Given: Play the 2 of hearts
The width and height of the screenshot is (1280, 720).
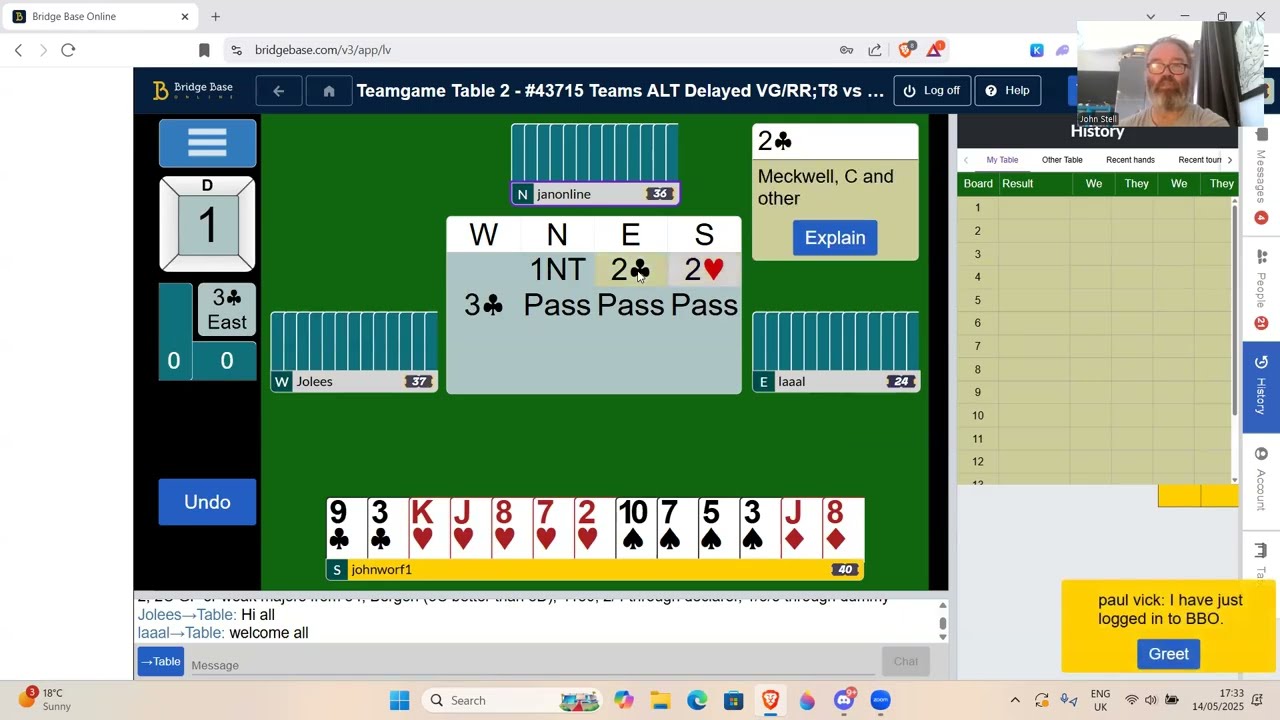Looking at the screenshot, I should pyautogui.click(x=594, y=528).
